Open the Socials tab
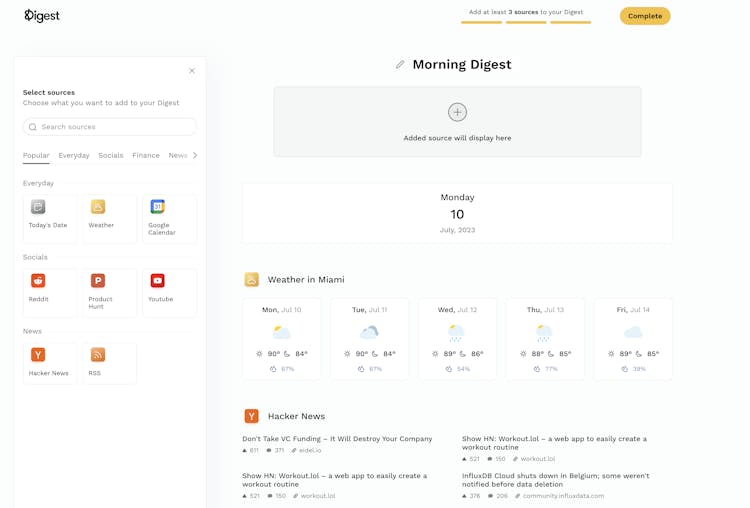The image size is (750, 508). click(x=111, y=156)
